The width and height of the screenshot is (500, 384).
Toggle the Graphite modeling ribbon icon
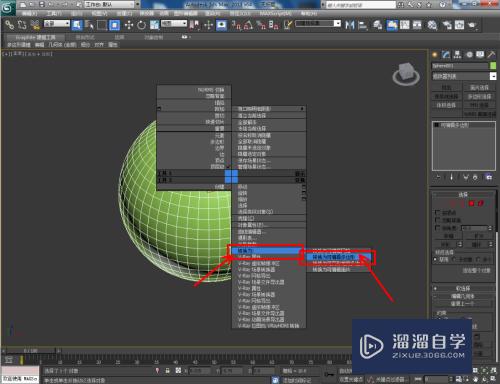[x=392, y=25]
